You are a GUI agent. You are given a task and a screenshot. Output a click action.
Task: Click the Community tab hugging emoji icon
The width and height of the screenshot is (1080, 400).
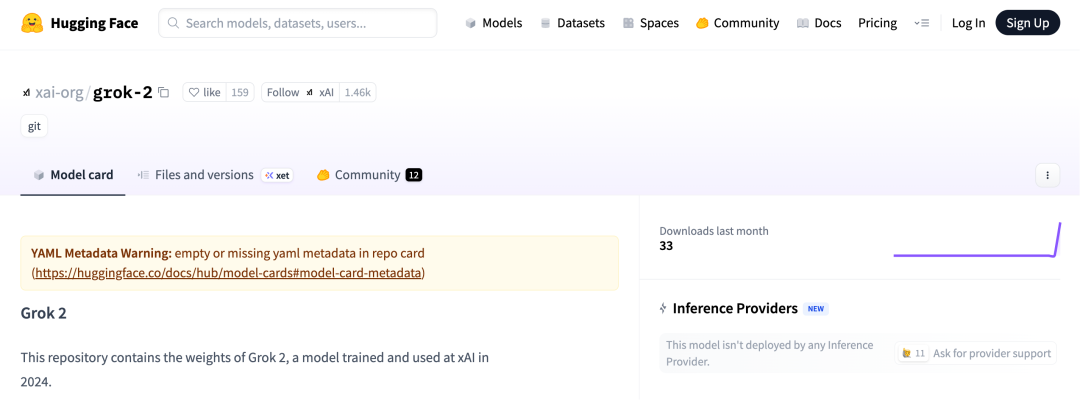pyautogui.click(x=323, y=176)
